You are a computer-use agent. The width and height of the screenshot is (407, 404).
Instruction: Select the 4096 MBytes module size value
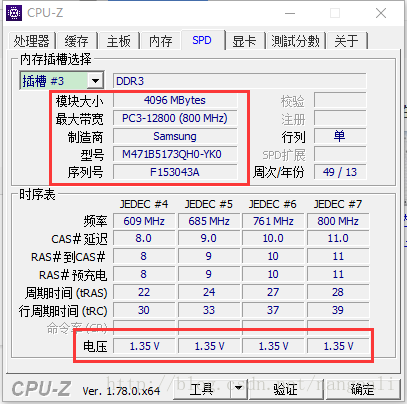coord(175,100)
